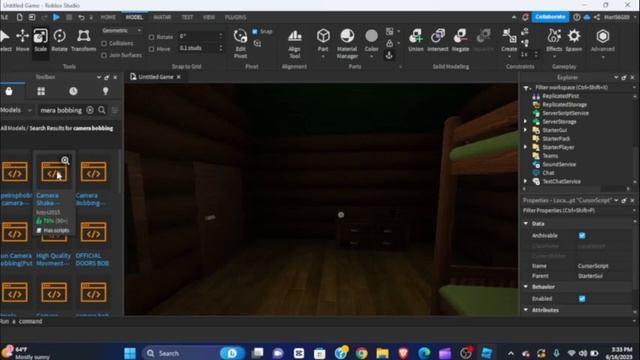The image size is (640, 360).
Task: Toggle the Enabled property checkbox
Action: pyautogui.click(x=582, y=299)
